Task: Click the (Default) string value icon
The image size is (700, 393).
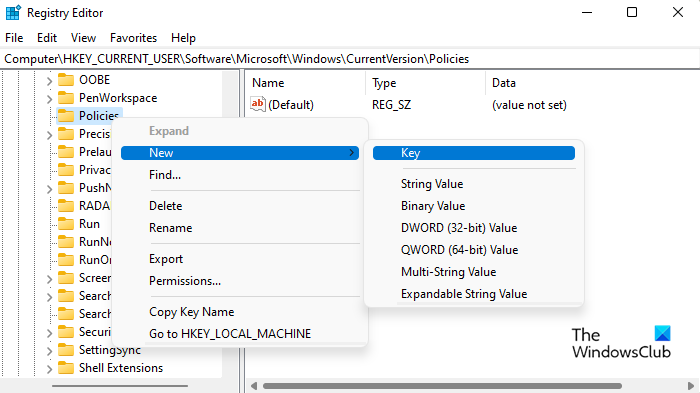Action: 258,105
